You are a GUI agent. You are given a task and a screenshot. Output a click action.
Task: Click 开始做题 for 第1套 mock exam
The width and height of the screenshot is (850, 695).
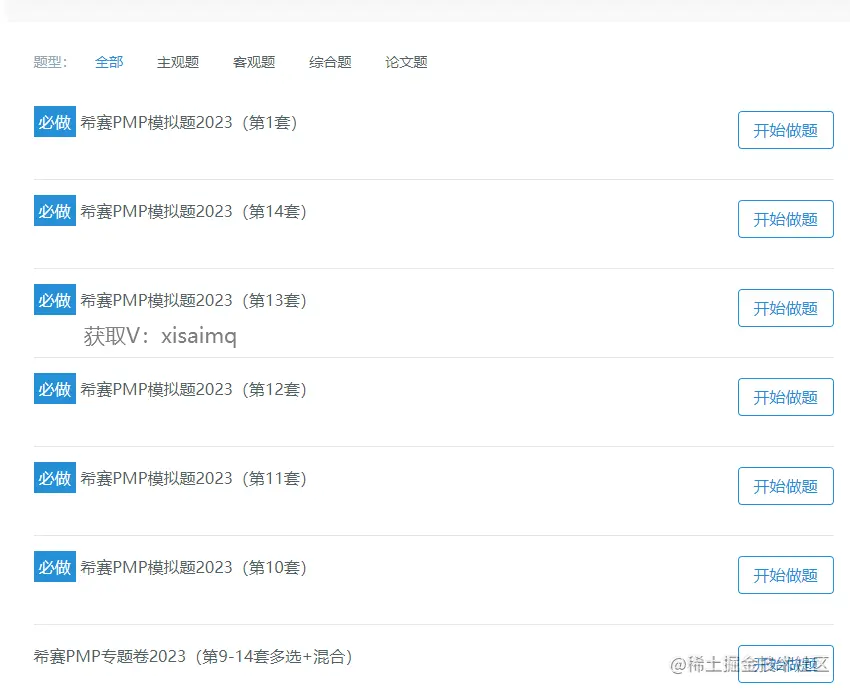pos(785,130)
